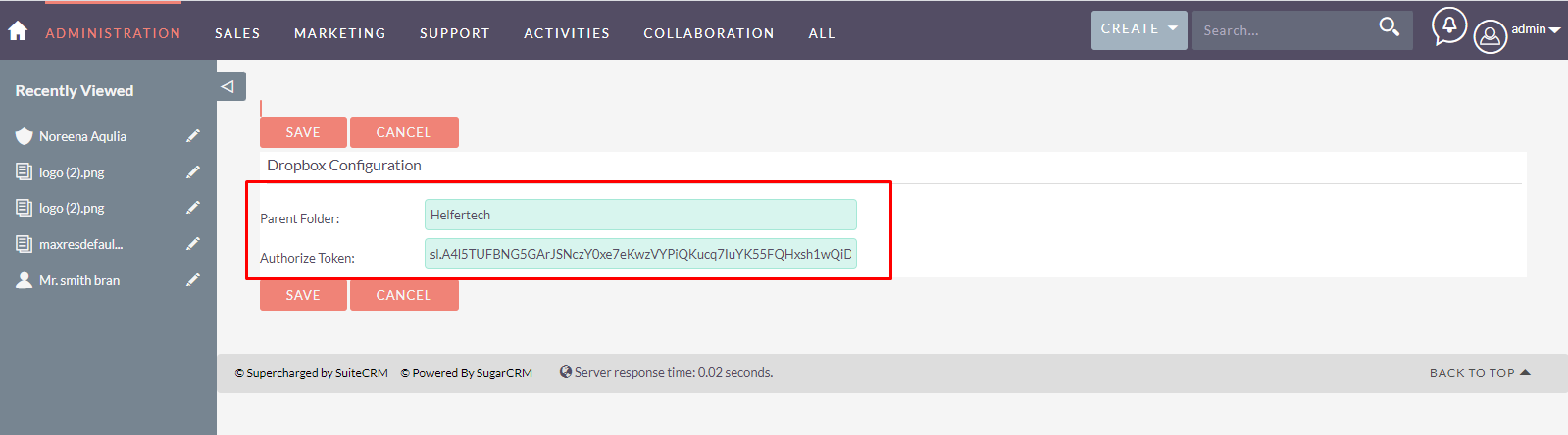Edit first logo (2).png with the pencil icon
This screenshot has width=1568, height=435.
pyautogui.click(x=193, y=172)
